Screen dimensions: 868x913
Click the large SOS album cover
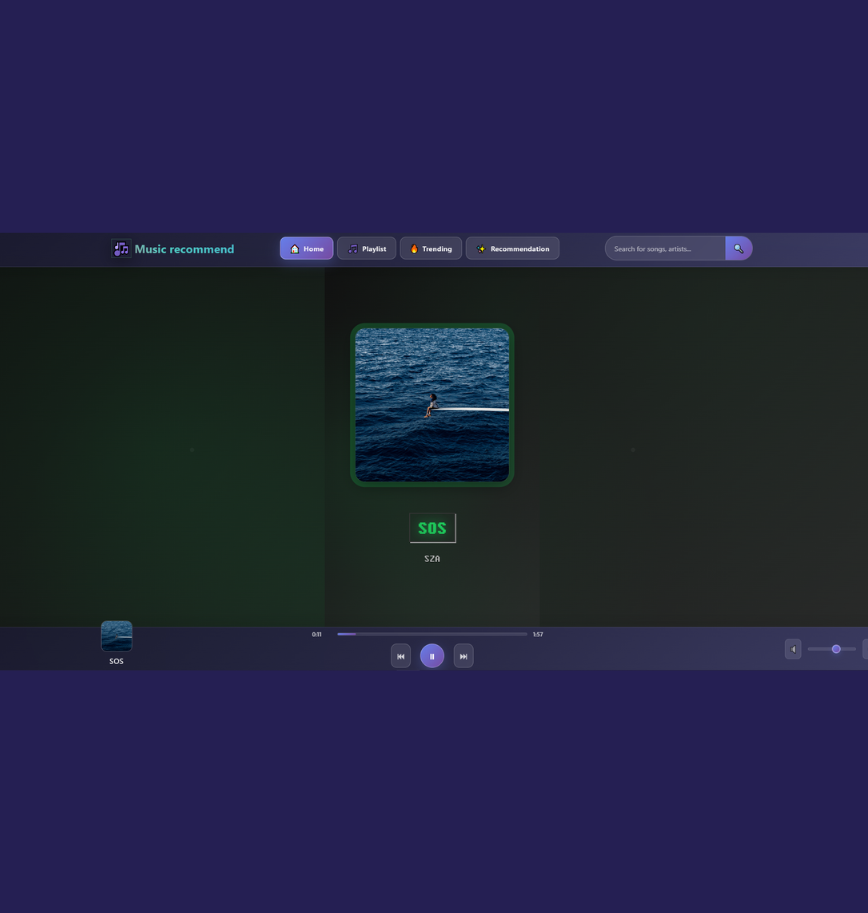point(432,405)
